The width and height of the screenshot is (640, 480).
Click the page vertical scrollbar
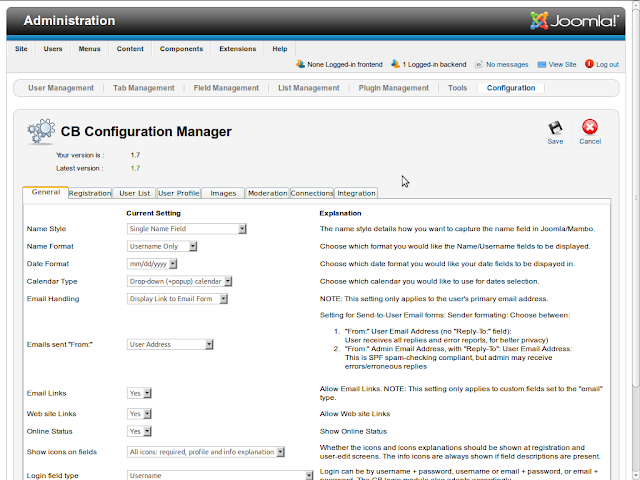(636, 196)
